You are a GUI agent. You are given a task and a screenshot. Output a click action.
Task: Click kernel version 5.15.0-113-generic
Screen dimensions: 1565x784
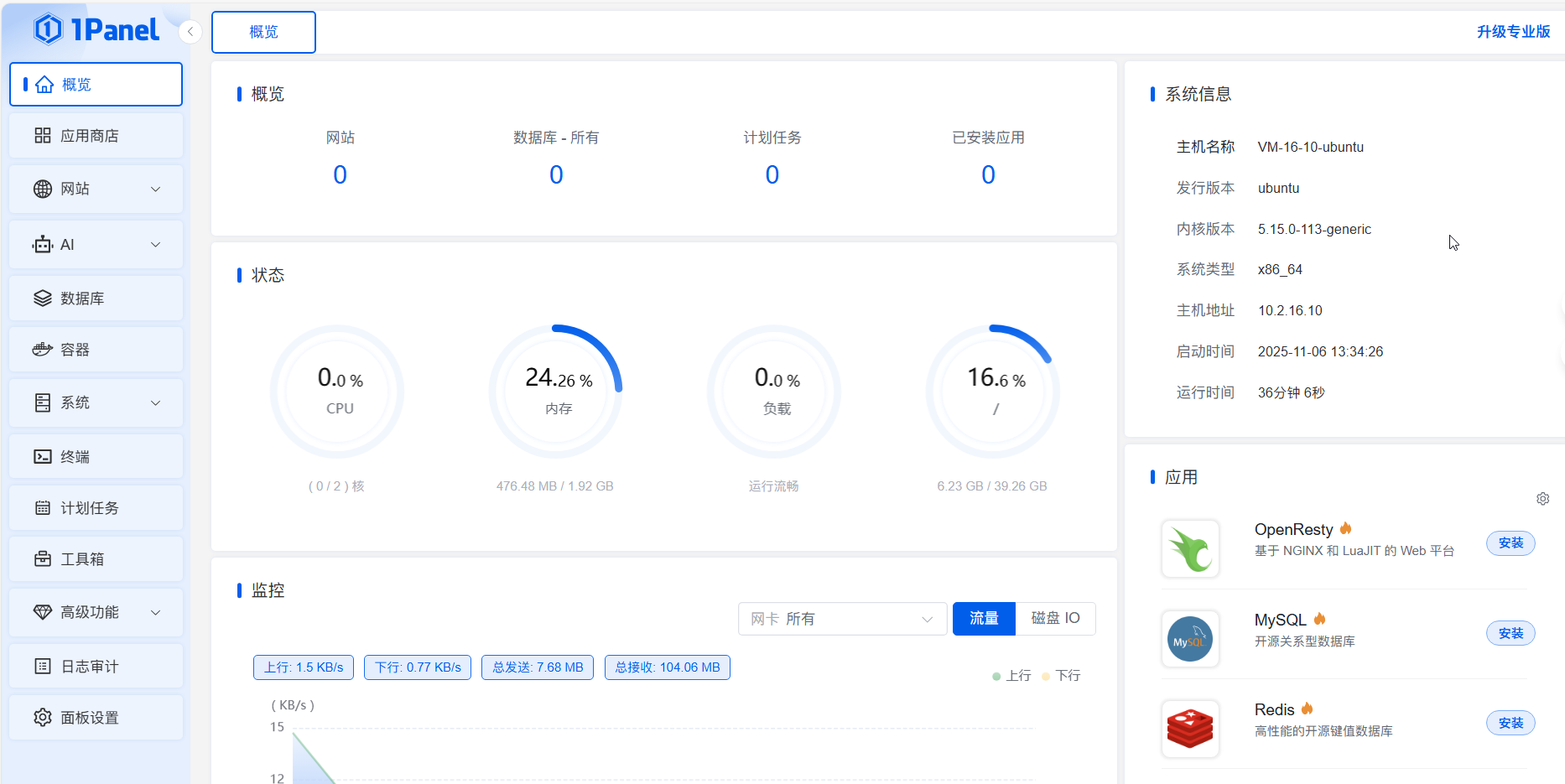[1314, 229]
